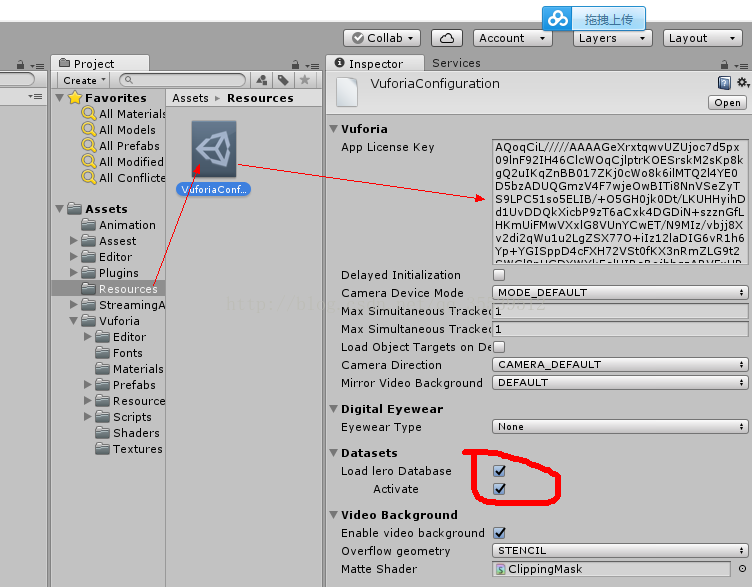The image size is (752, 587).
Task: Toggle the Project panel lock icon
Action: tap(295, 64)
